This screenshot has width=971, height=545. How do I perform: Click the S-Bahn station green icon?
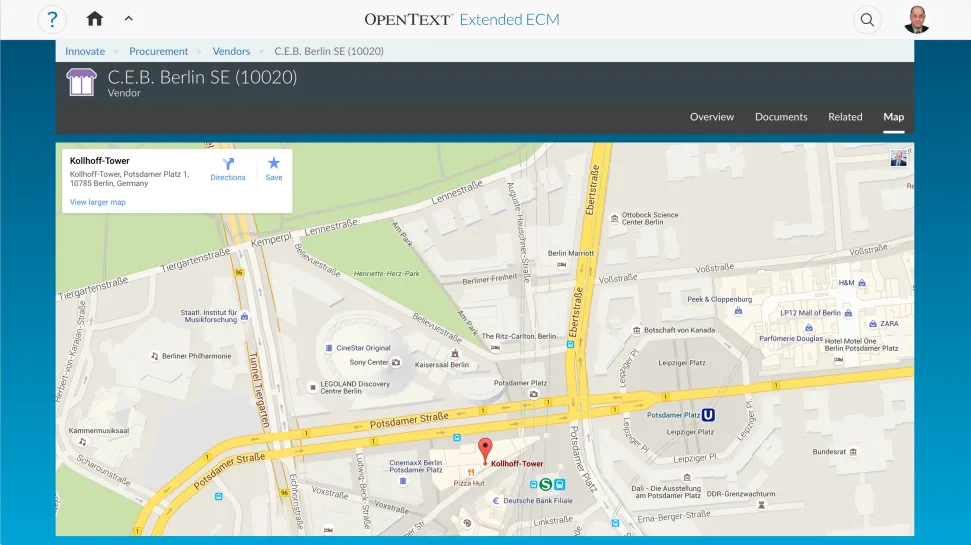(x=545, y=484)
